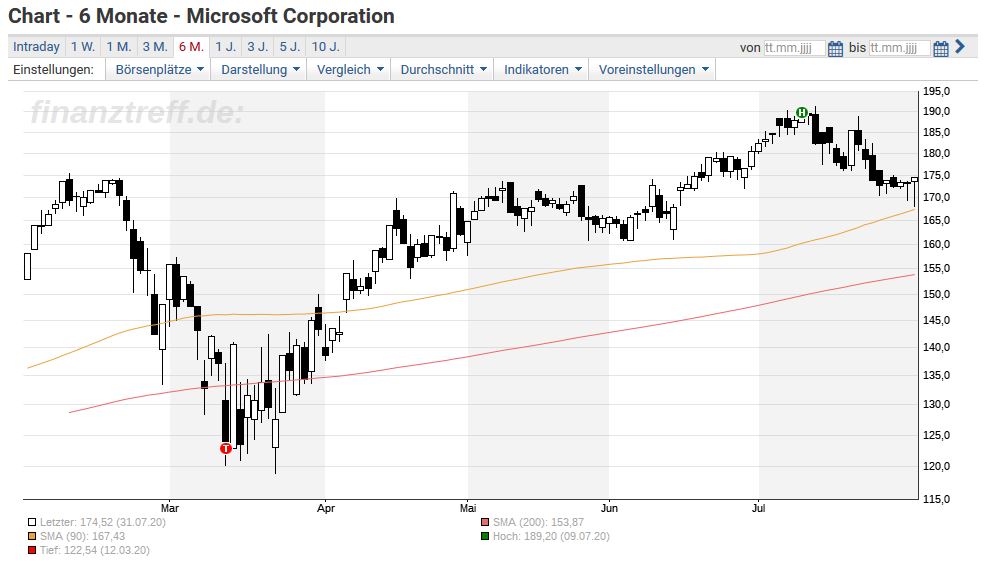The height and width of the screenshot is (565, 990).
Task: Click legend text 'Hoch: 189,20 (09.07.20)'
Action: coord(551,536)
